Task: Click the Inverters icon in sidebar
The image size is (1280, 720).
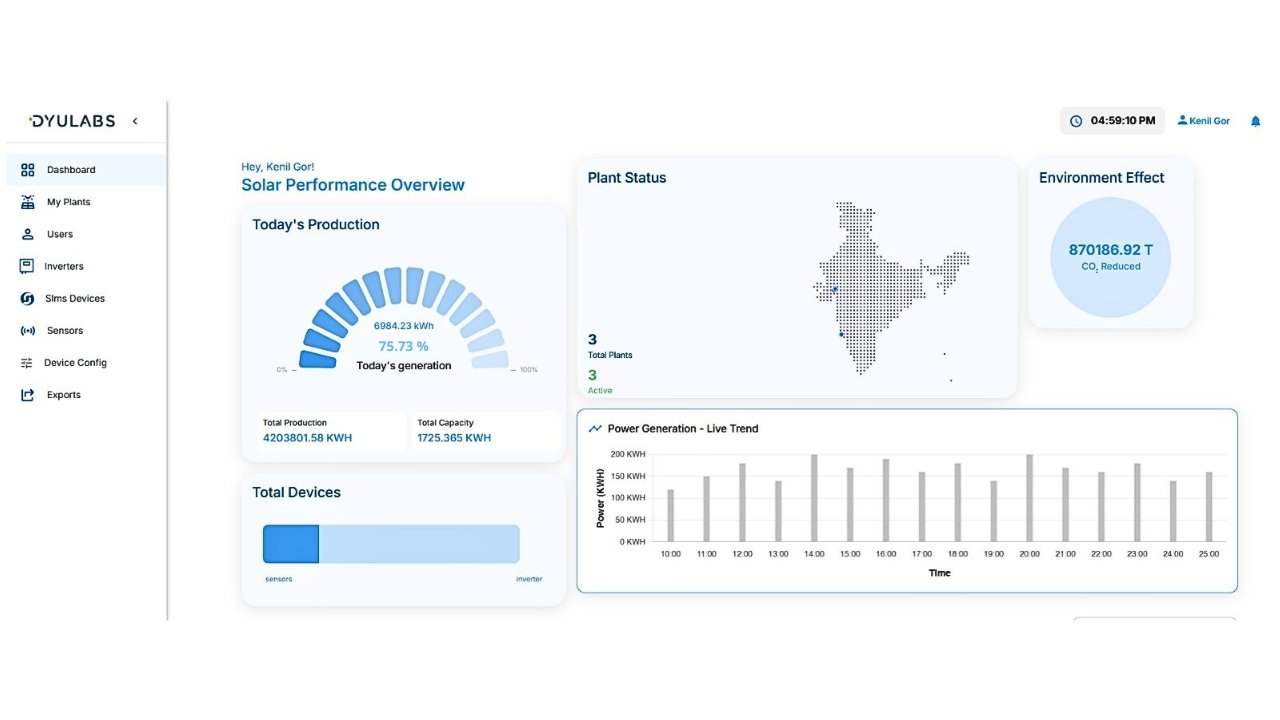Action: click(x=27, y=266)
